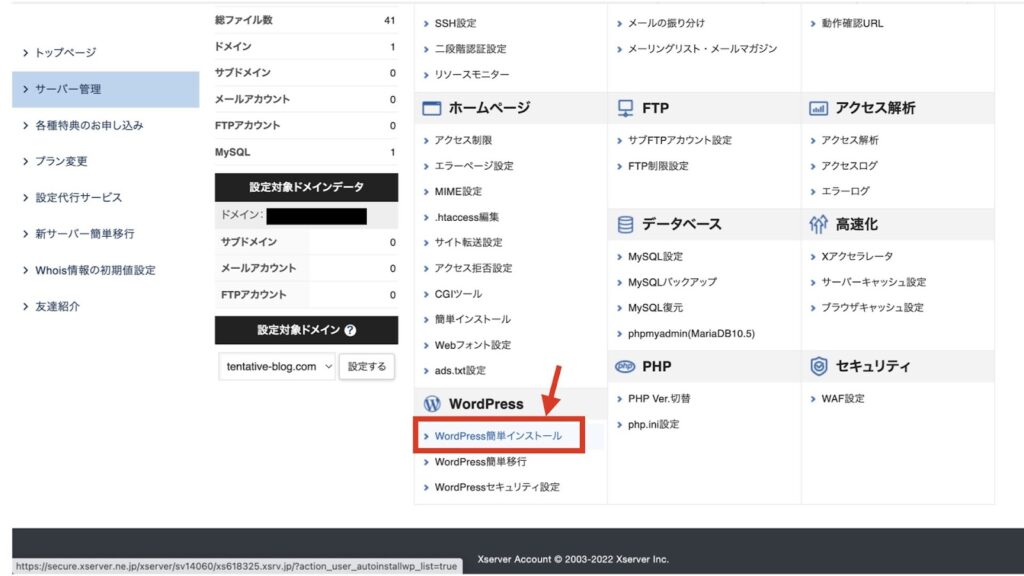This screenshot has width=1024, height=576.
Task: Open Xアクセラレータ link
Action: pos(857,257)
